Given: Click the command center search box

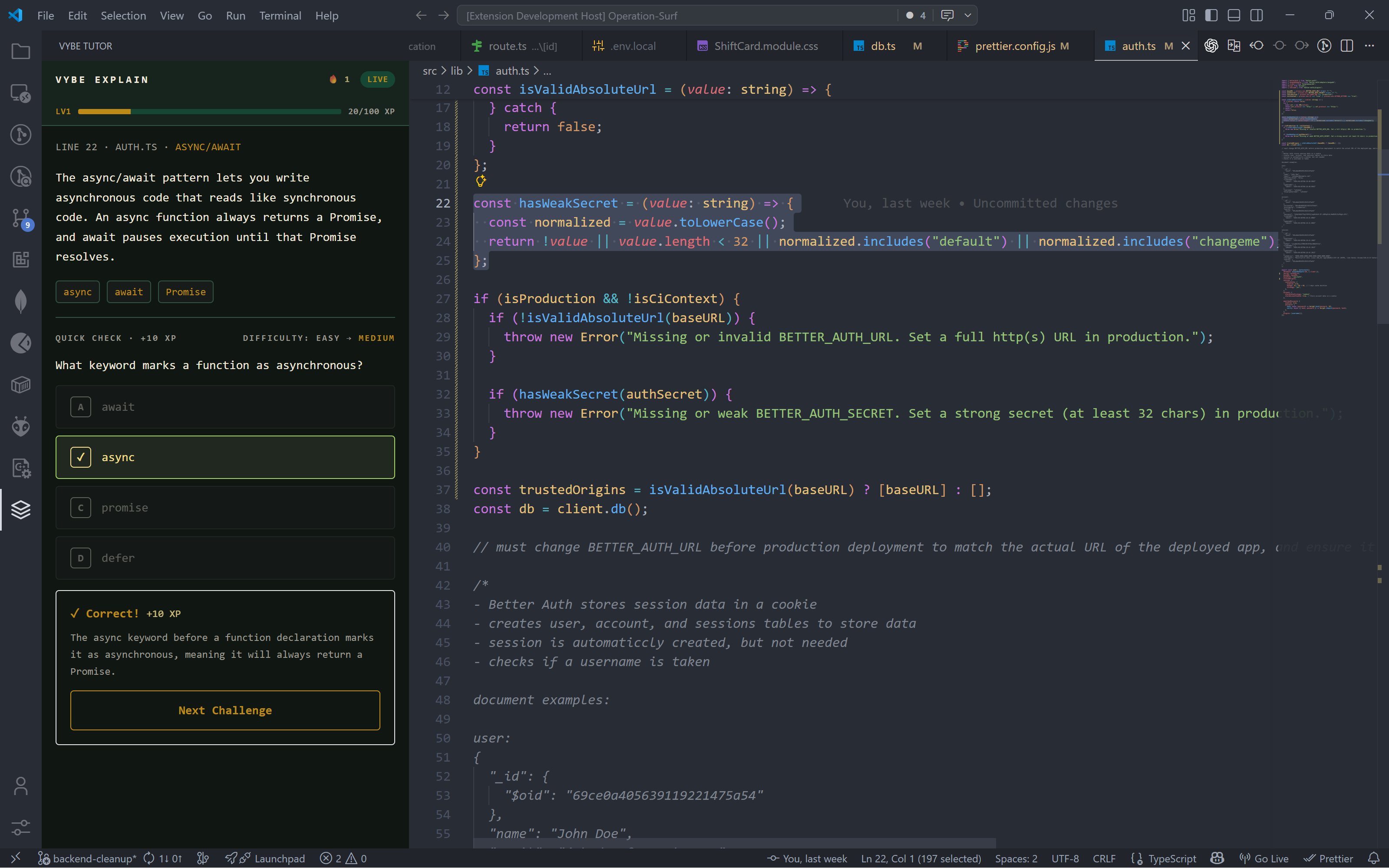Looking at the screenshot, I should tap(677, 16).
